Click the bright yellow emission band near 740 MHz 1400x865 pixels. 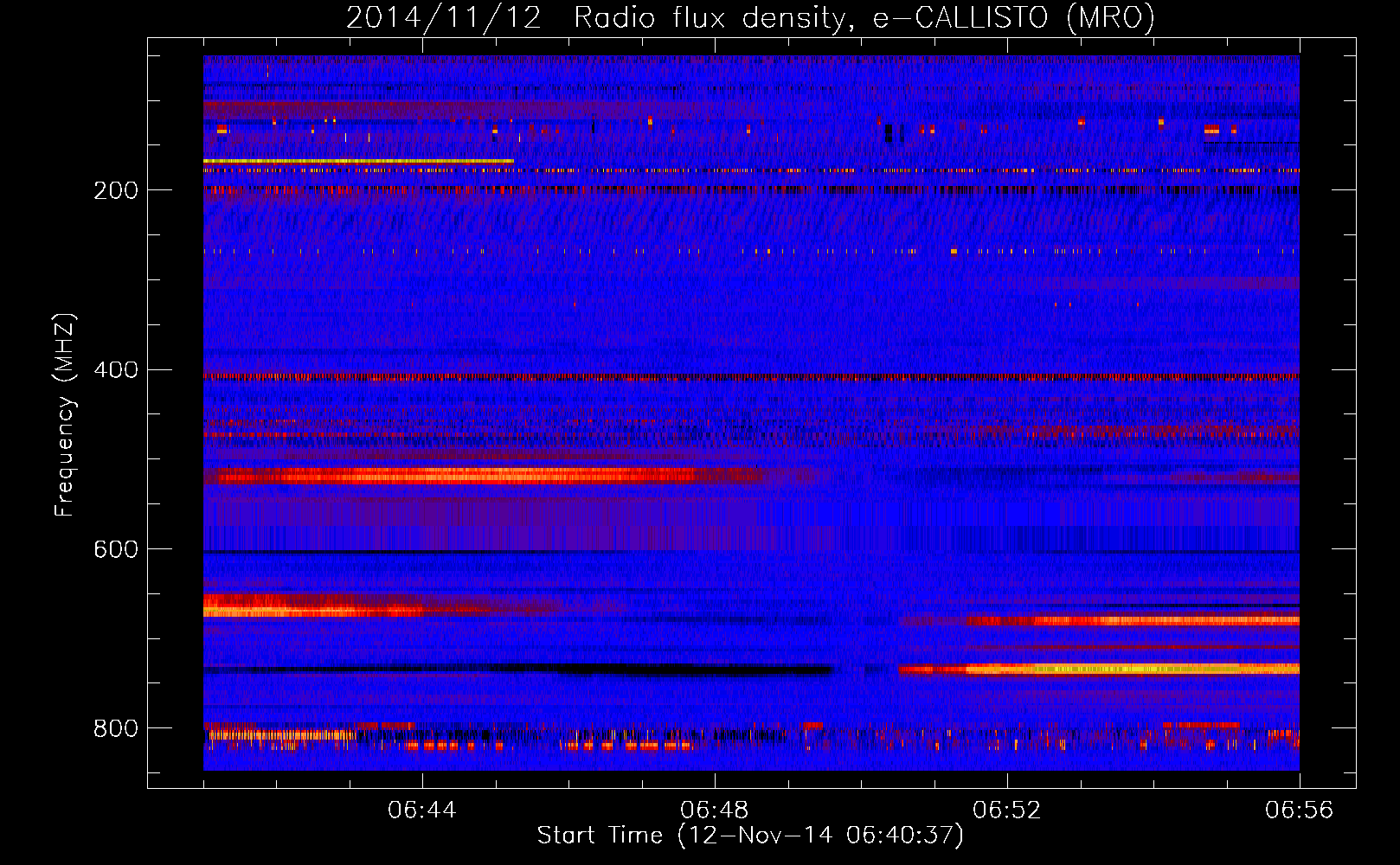(1099, 669)
